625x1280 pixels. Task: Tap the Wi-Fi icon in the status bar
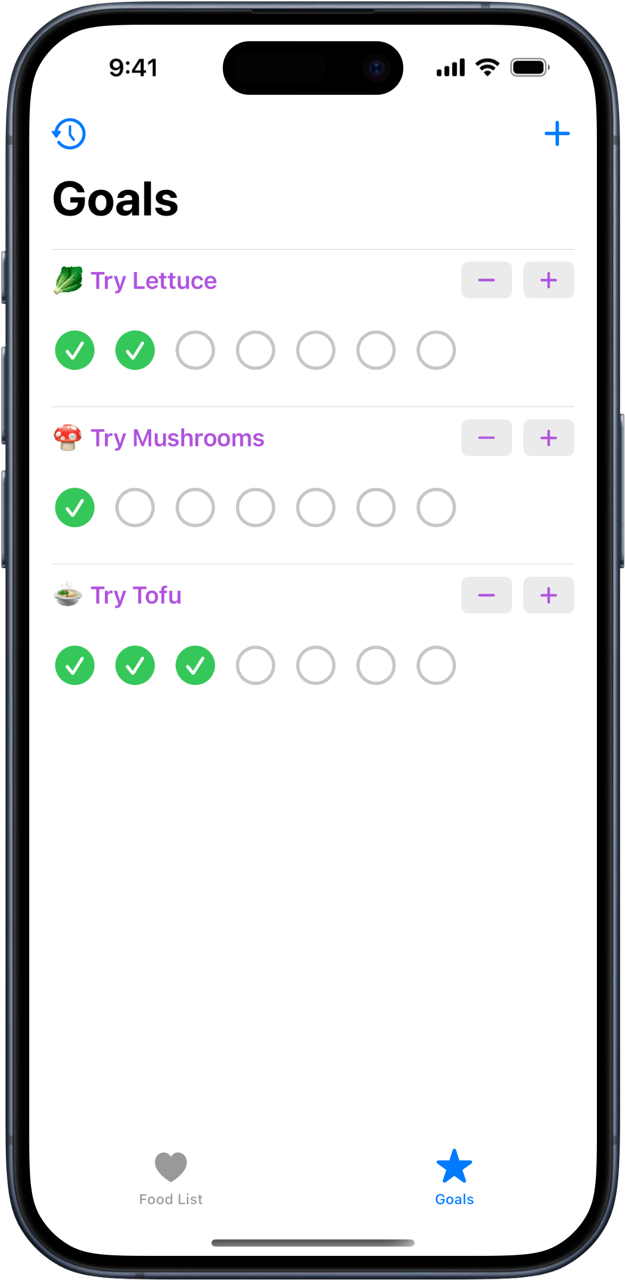coord(487,67)
